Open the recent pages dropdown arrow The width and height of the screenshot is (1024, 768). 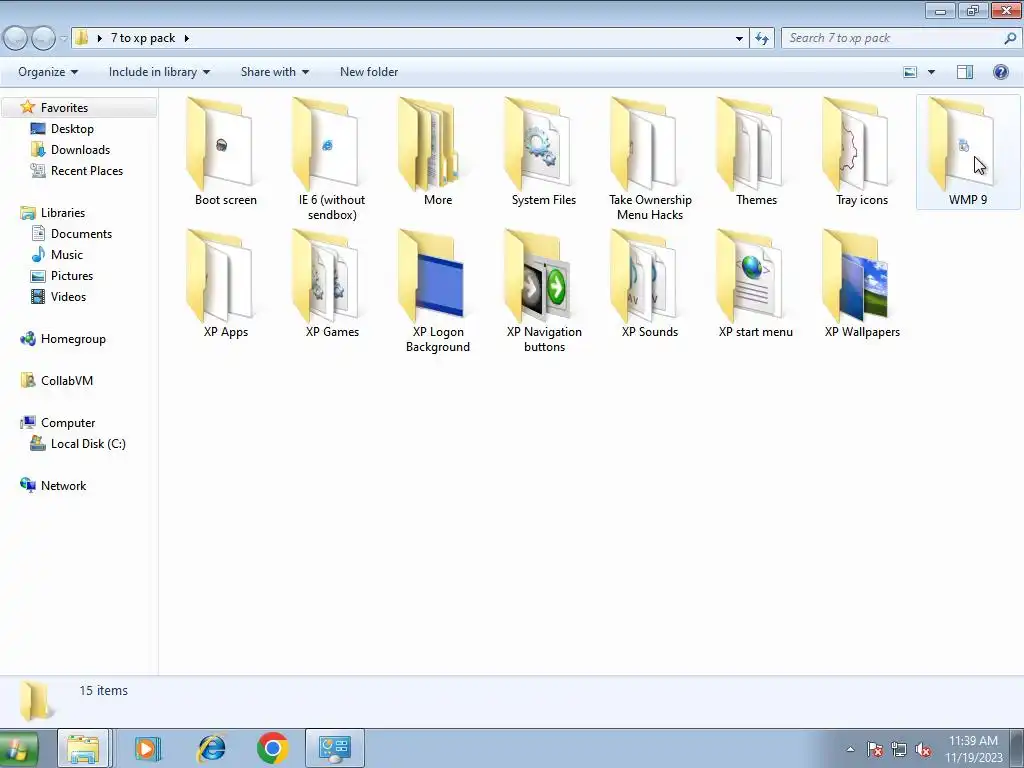[x=63, y=39]
